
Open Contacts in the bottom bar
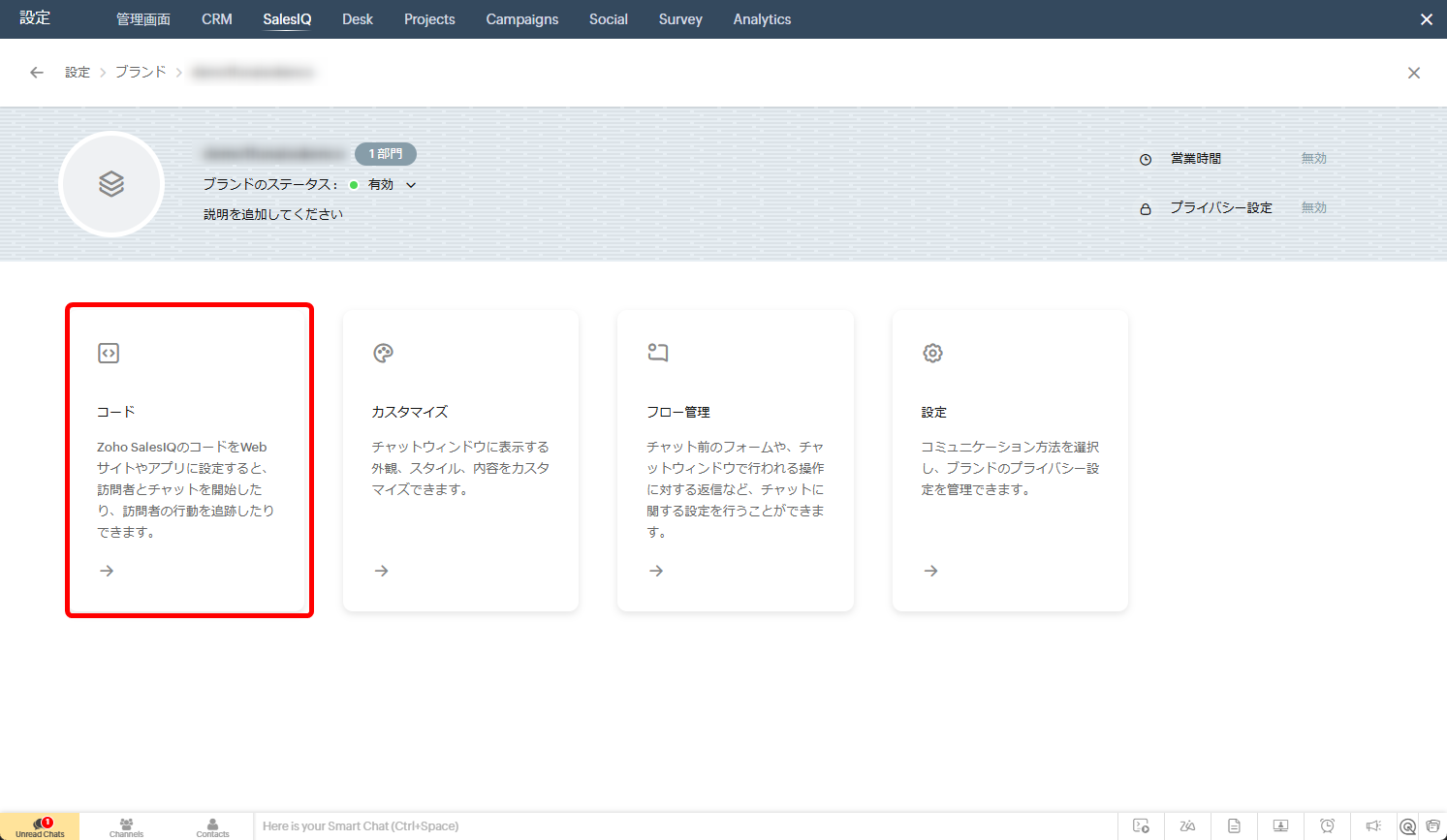pos(213,826)
